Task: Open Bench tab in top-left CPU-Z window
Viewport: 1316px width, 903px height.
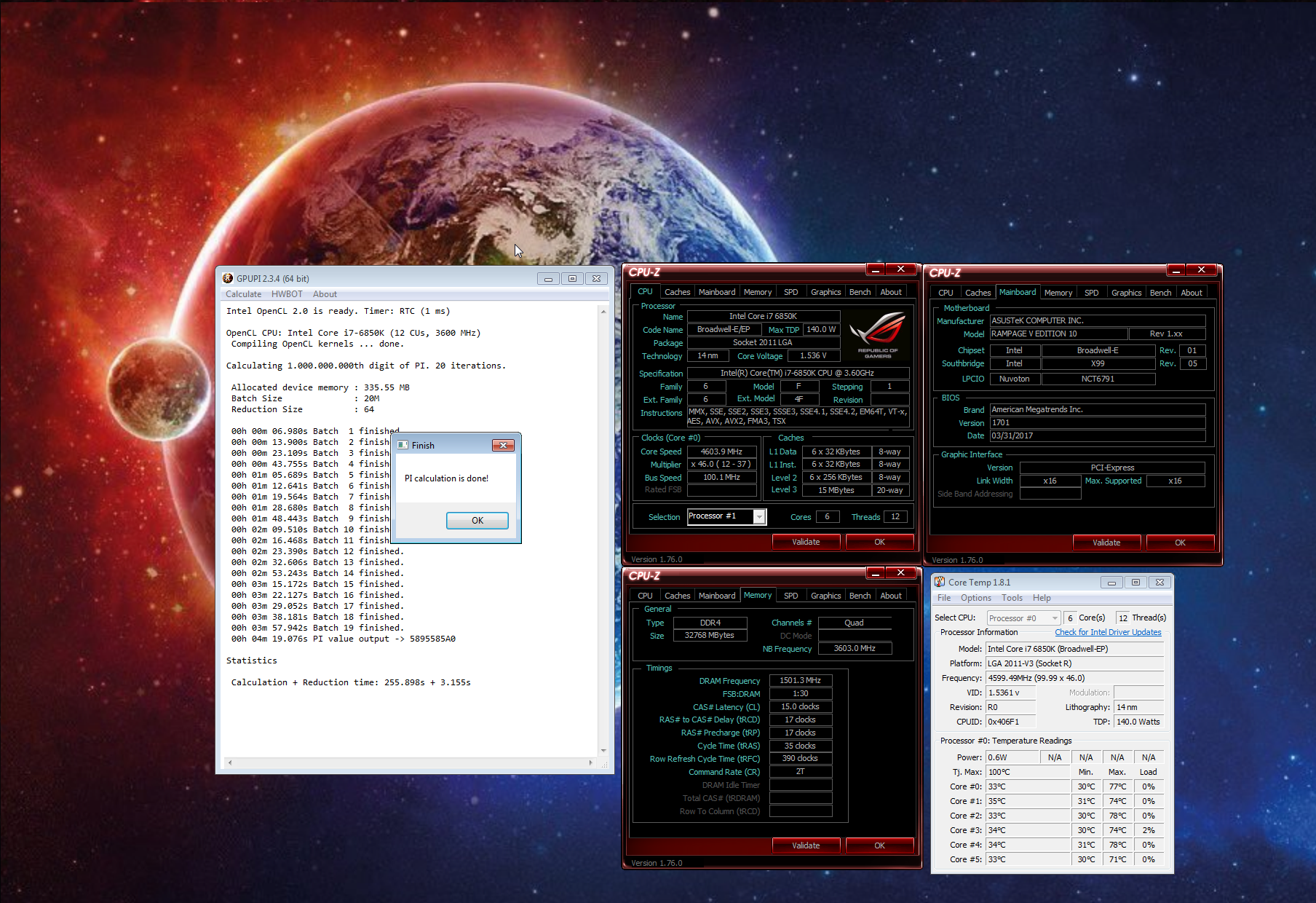Action: pos(860,292)
